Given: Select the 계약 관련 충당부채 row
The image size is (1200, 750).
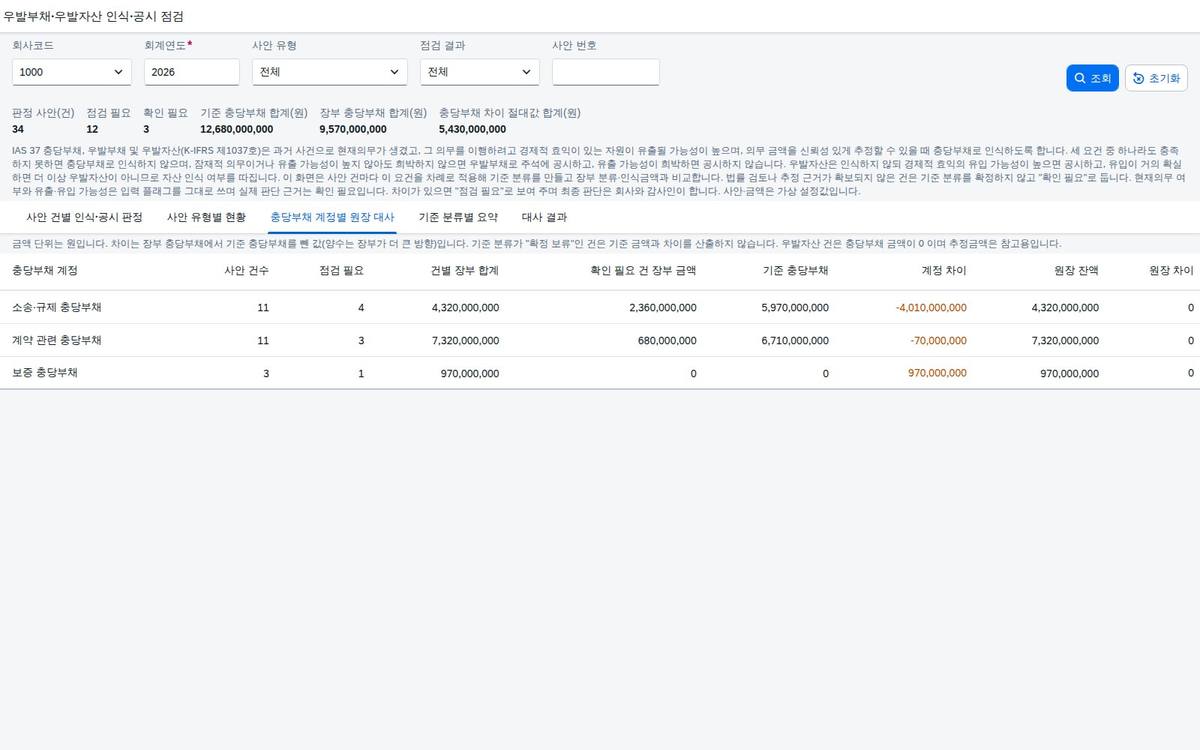Looking at the screenshot, I should click(600, 341).
